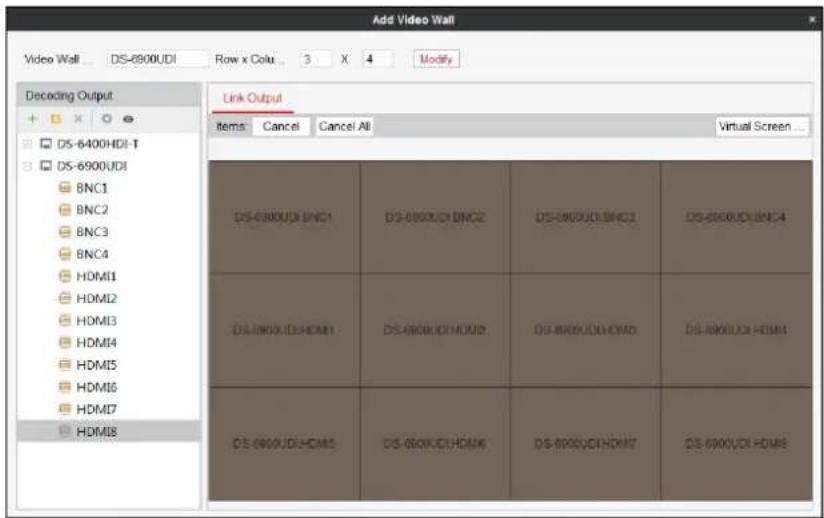Image resolution: width=824 pixels, height=518 pixels.
Task: Select the DS-6900UDI:HDMI5 wall screen
Action: [284, 444]
